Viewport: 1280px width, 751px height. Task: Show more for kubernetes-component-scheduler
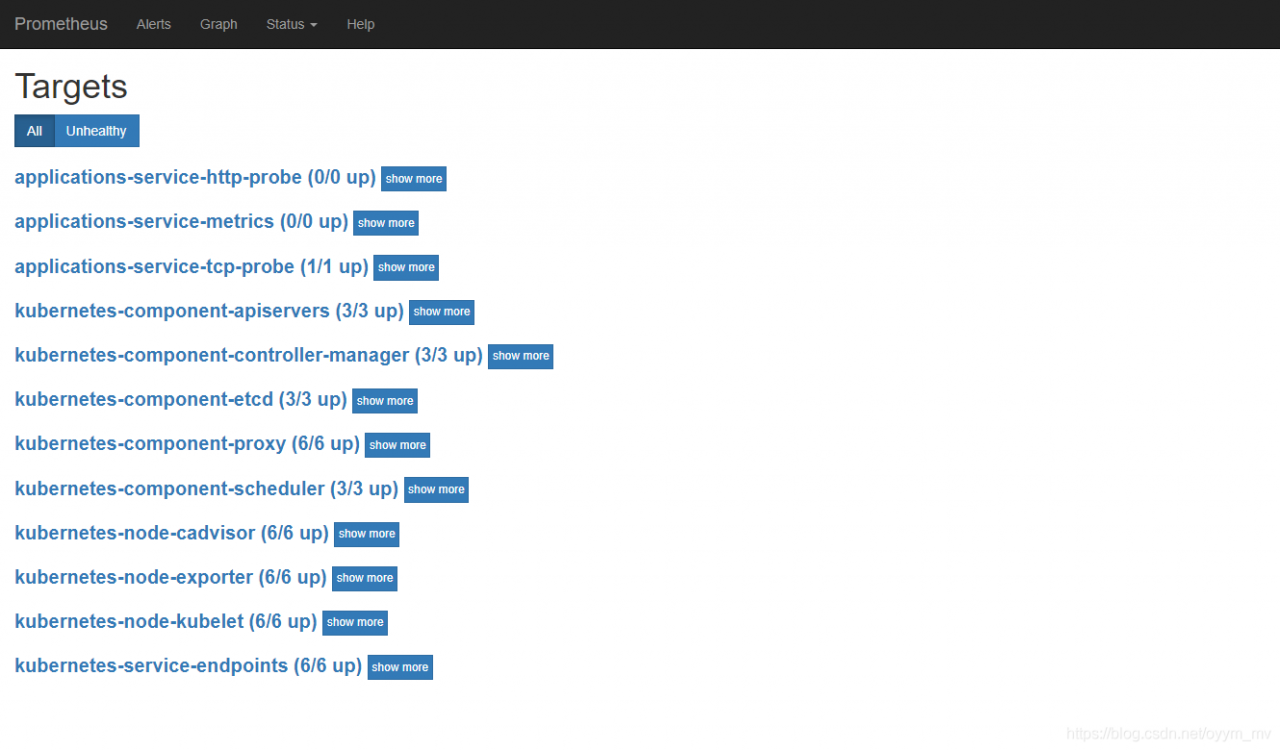436,490
